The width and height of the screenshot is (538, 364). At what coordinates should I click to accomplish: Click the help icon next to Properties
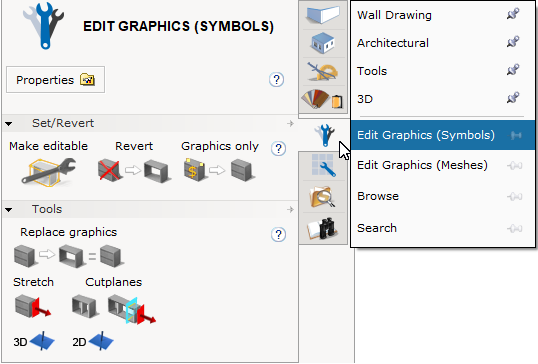[x=276, y=80]
